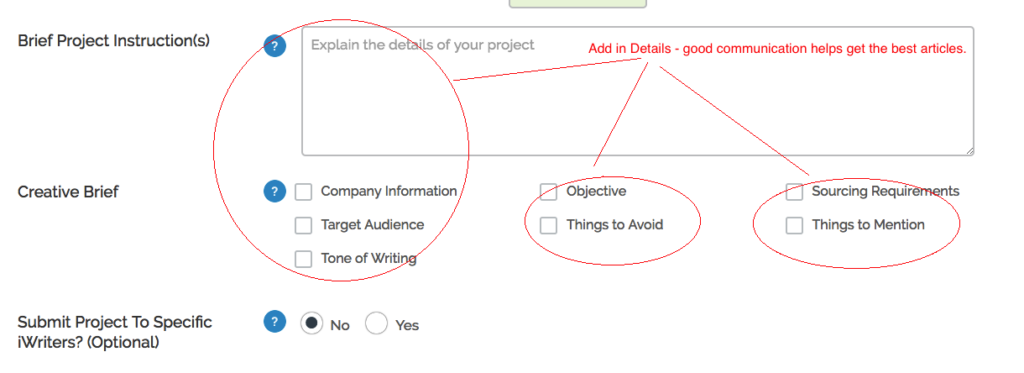Click the Submit Project To Specific iWriters label
1024x373 pixels.
click(115, 332)
